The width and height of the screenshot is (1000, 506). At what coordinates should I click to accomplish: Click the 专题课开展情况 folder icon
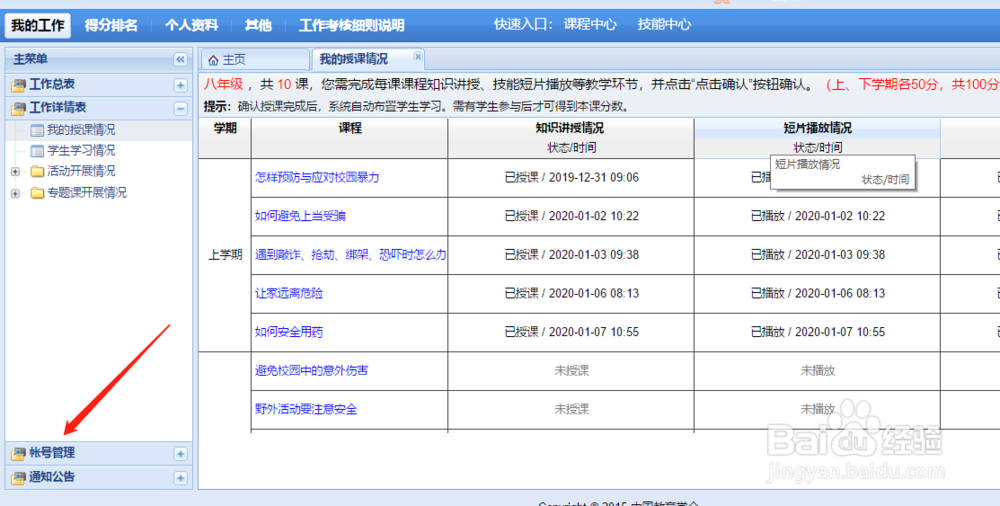click(38, 193)
